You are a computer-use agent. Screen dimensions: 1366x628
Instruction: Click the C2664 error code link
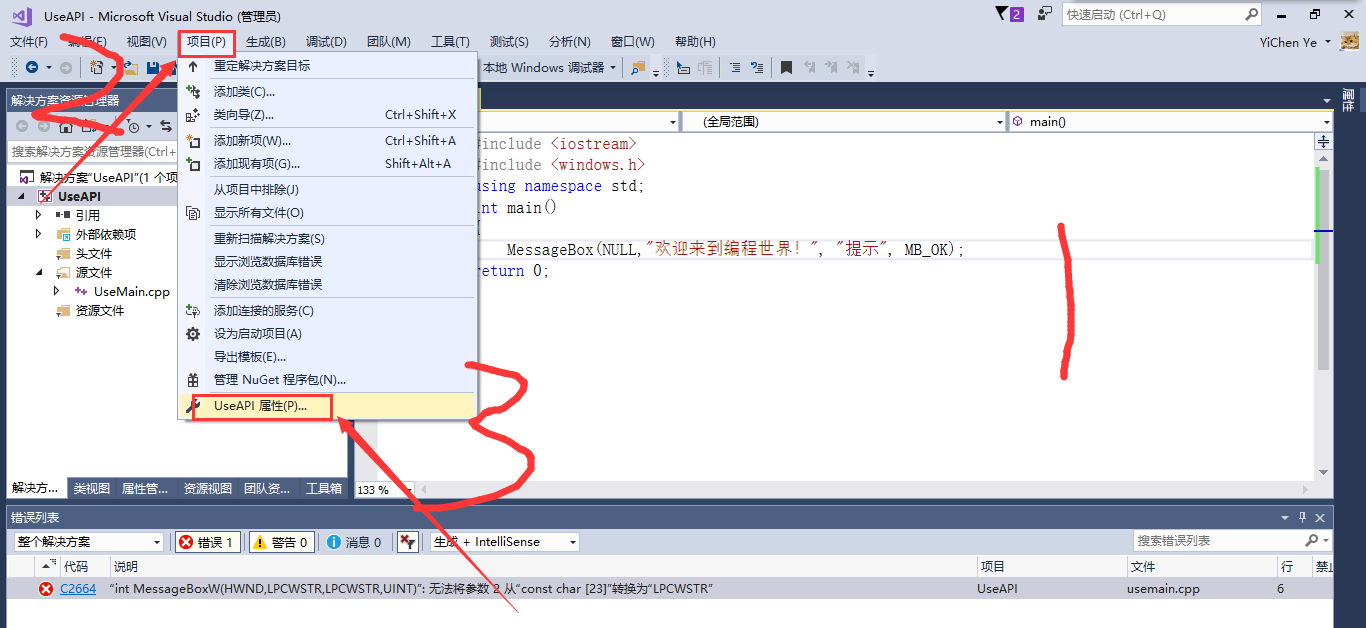pyautogui.click(x=78, y=588)
